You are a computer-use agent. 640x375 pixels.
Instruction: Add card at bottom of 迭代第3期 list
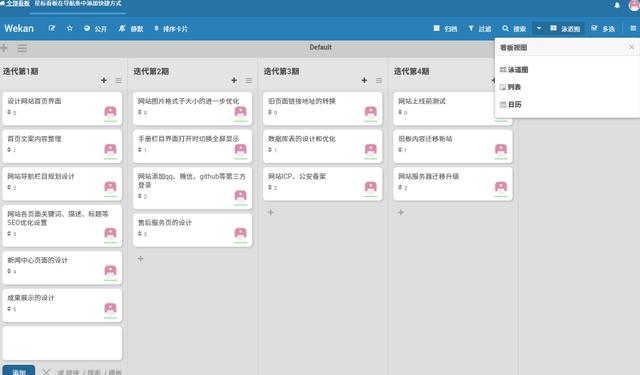pos(271,212)
